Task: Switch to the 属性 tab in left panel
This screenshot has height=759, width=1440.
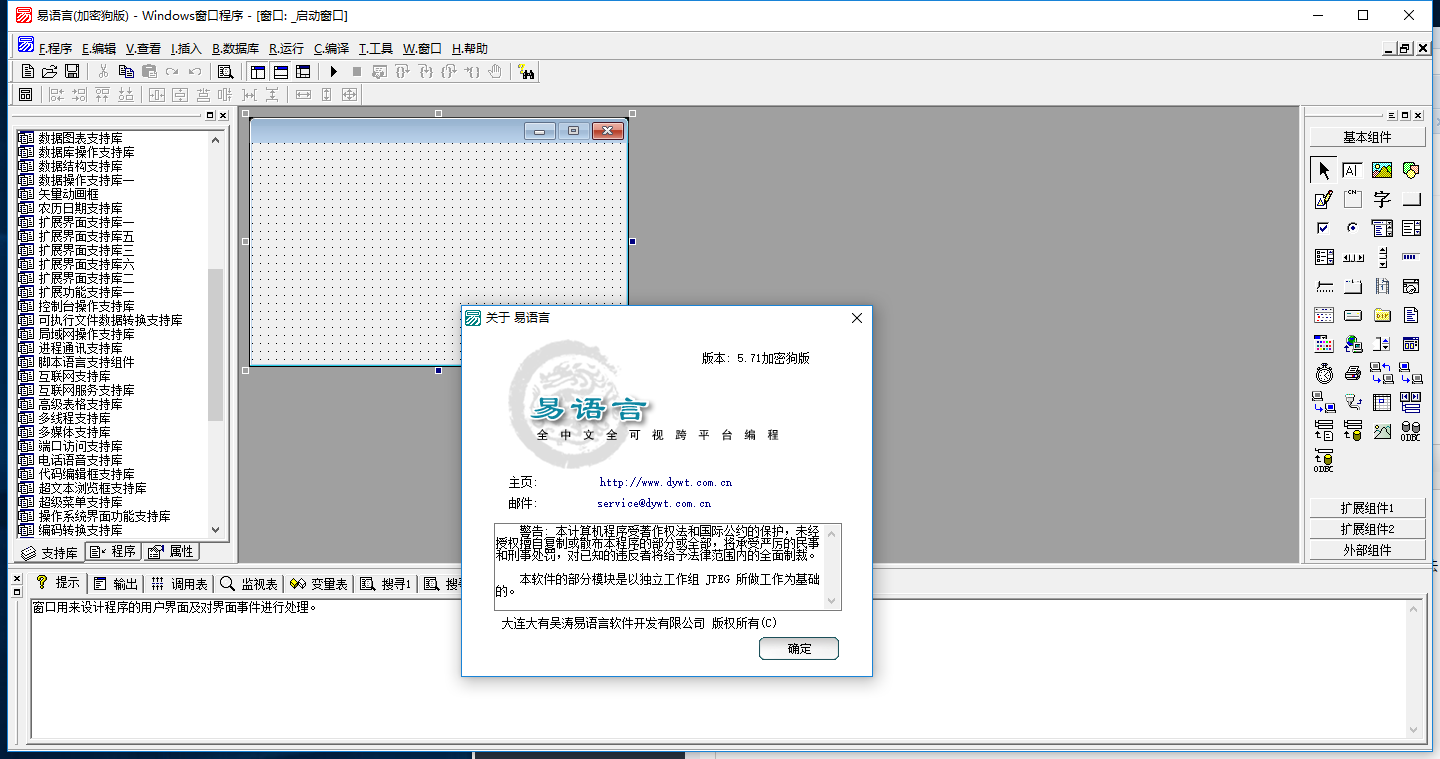Action: 170,552
